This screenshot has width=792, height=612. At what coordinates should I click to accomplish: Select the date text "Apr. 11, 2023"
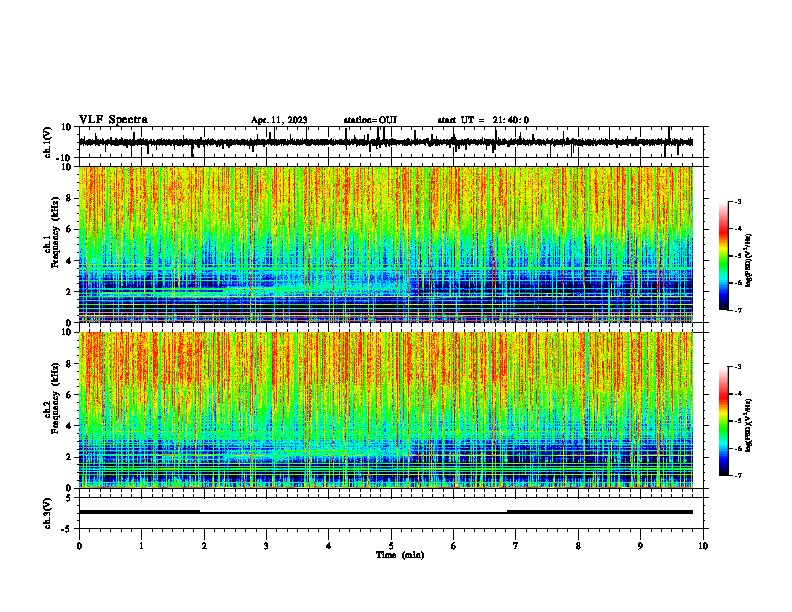(x=279, y=120)
